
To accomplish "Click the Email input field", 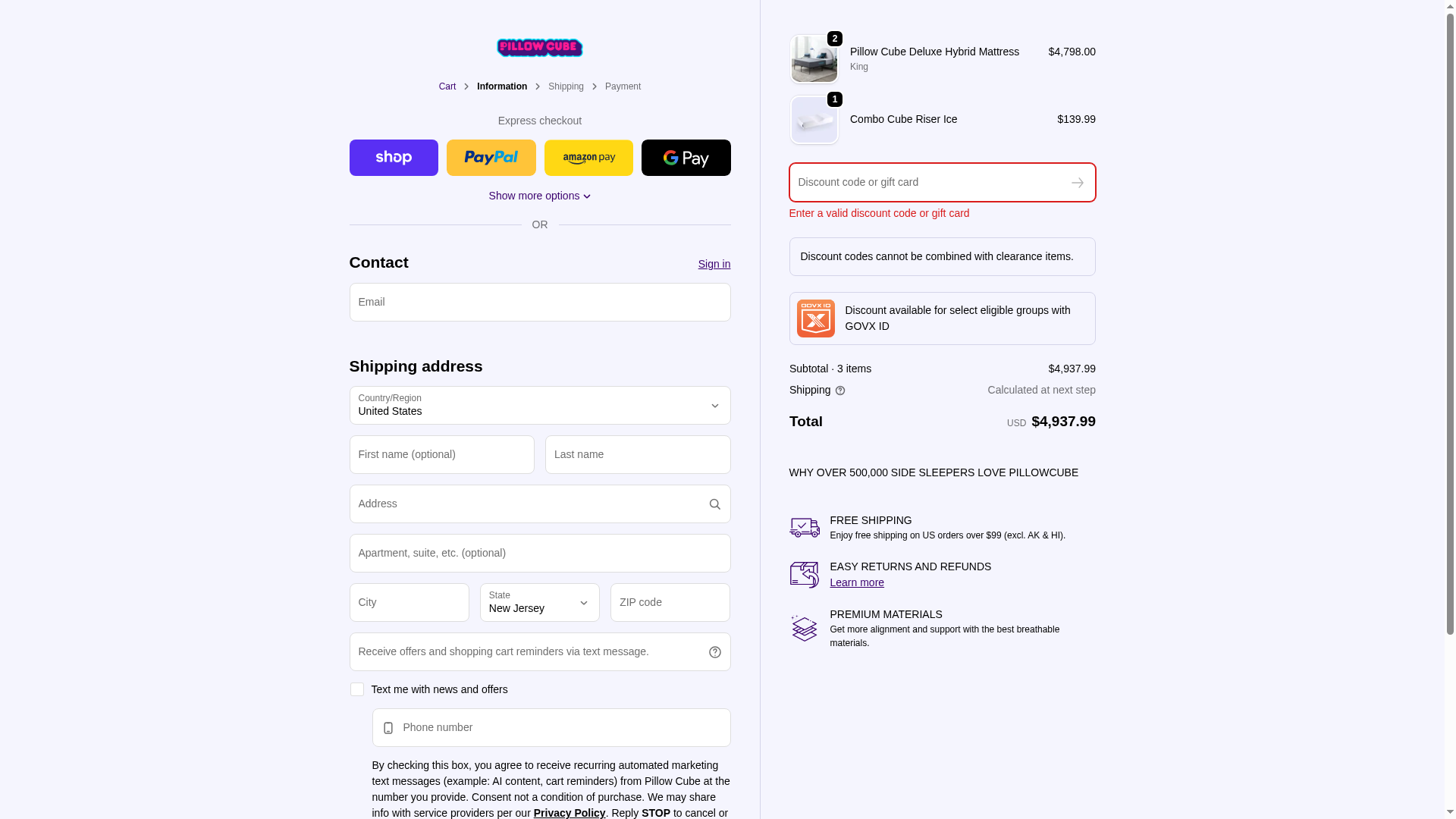I will click(539, 302).
